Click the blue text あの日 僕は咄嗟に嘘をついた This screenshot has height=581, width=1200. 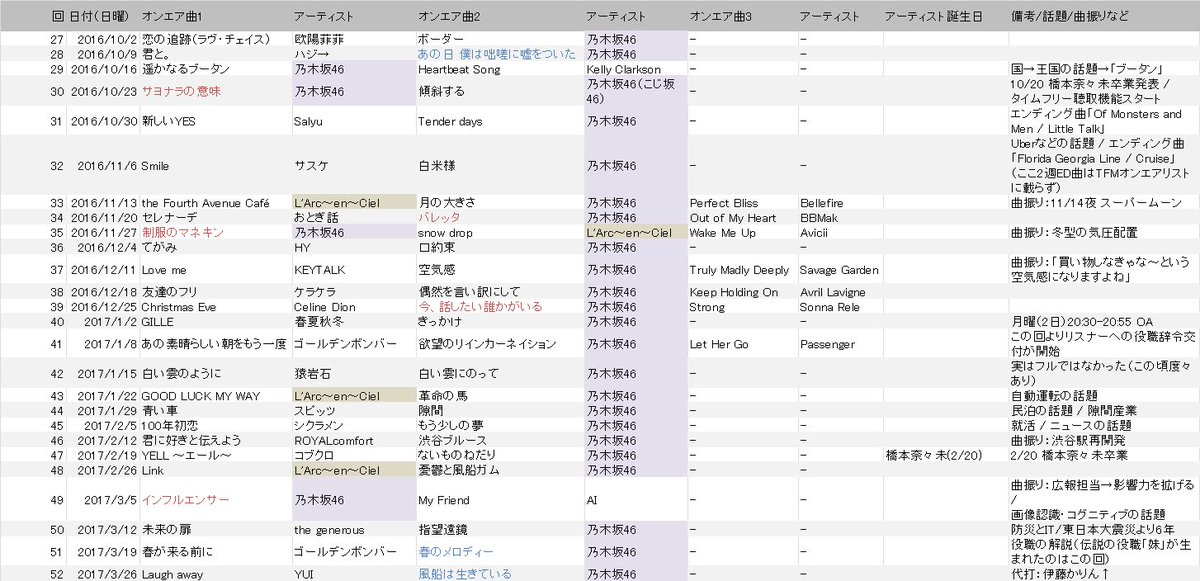(x=496, y=54)
